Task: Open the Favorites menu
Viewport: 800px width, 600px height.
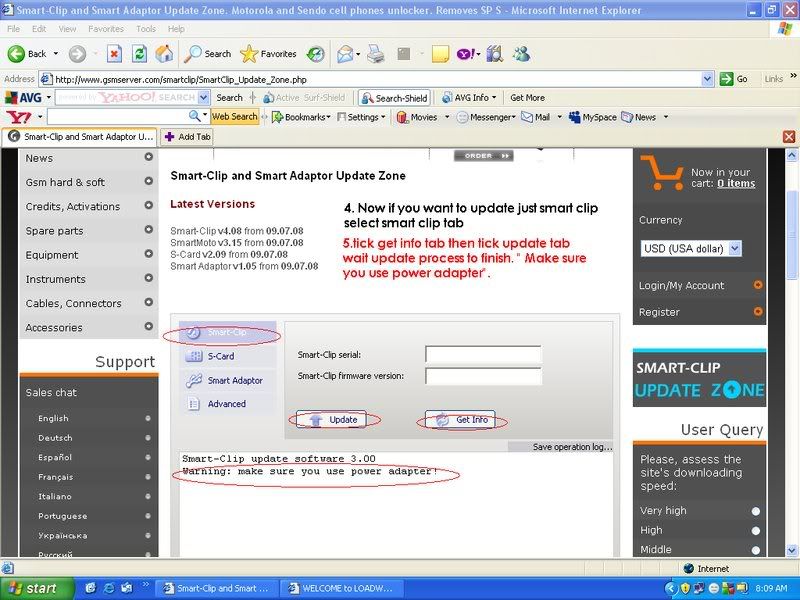Action: [x=106, y=29]
